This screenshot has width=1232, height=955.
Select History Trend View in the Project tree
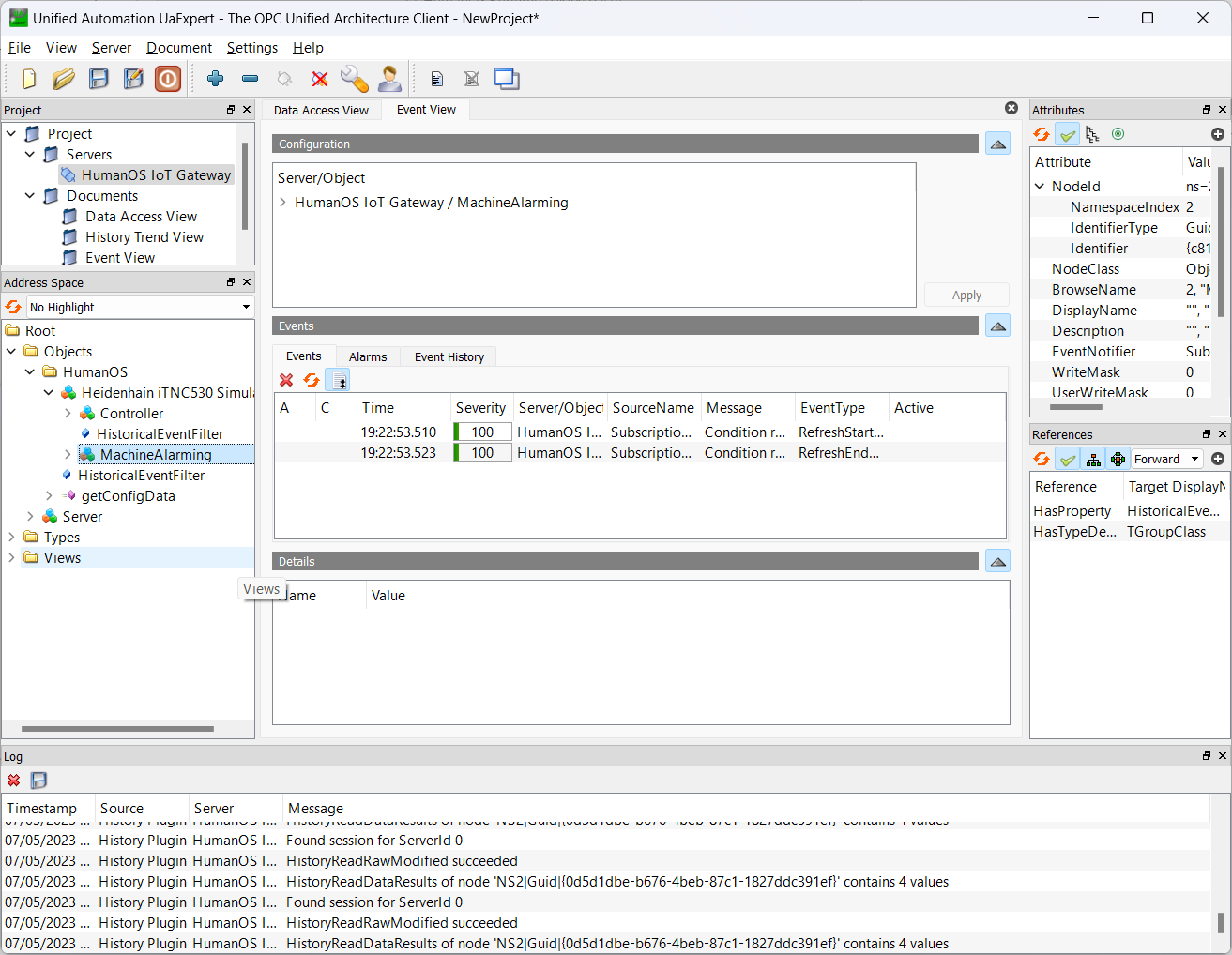(x=144, y=237)
